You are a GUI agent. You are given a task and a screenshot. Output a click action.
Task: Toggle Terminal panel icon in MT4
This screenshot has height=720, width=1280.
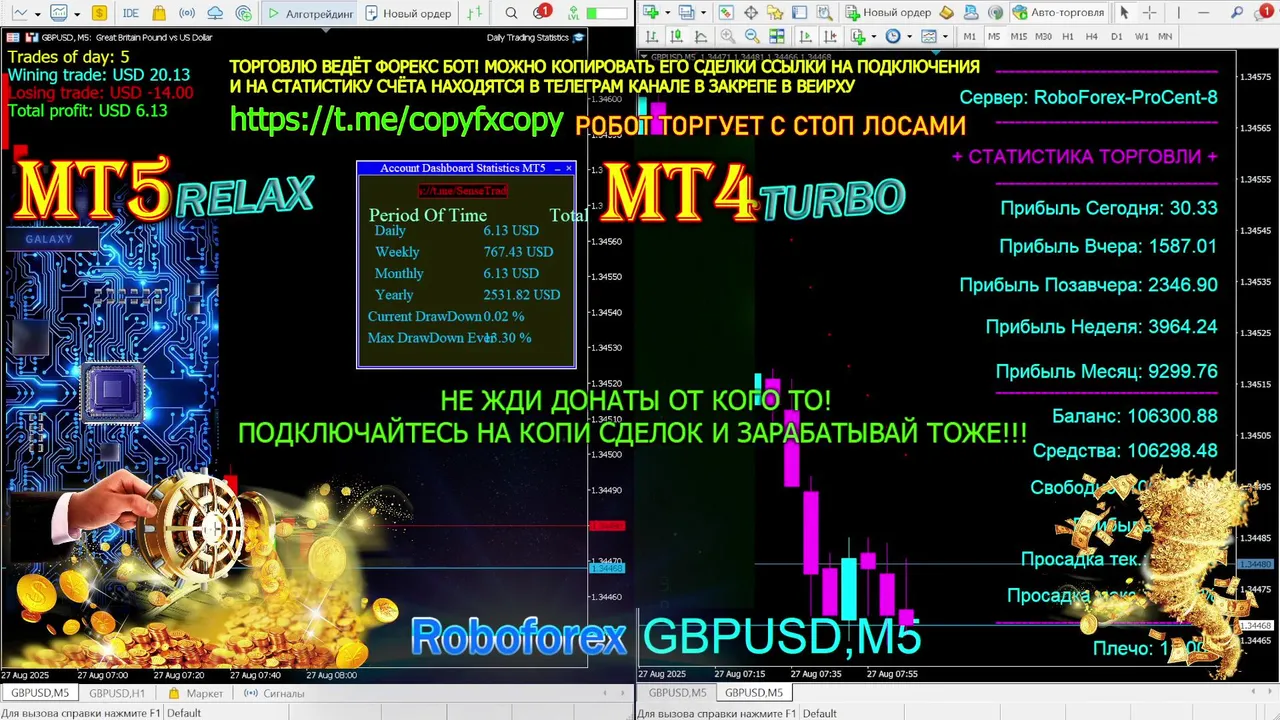click(x=799, y=13)
